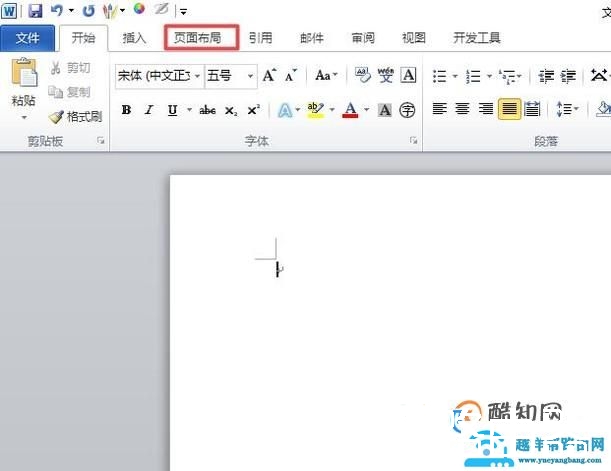The width and height of the screenshot is (611, 471).
Task: Toggle Subscript formatting
Action: point(231,111)
